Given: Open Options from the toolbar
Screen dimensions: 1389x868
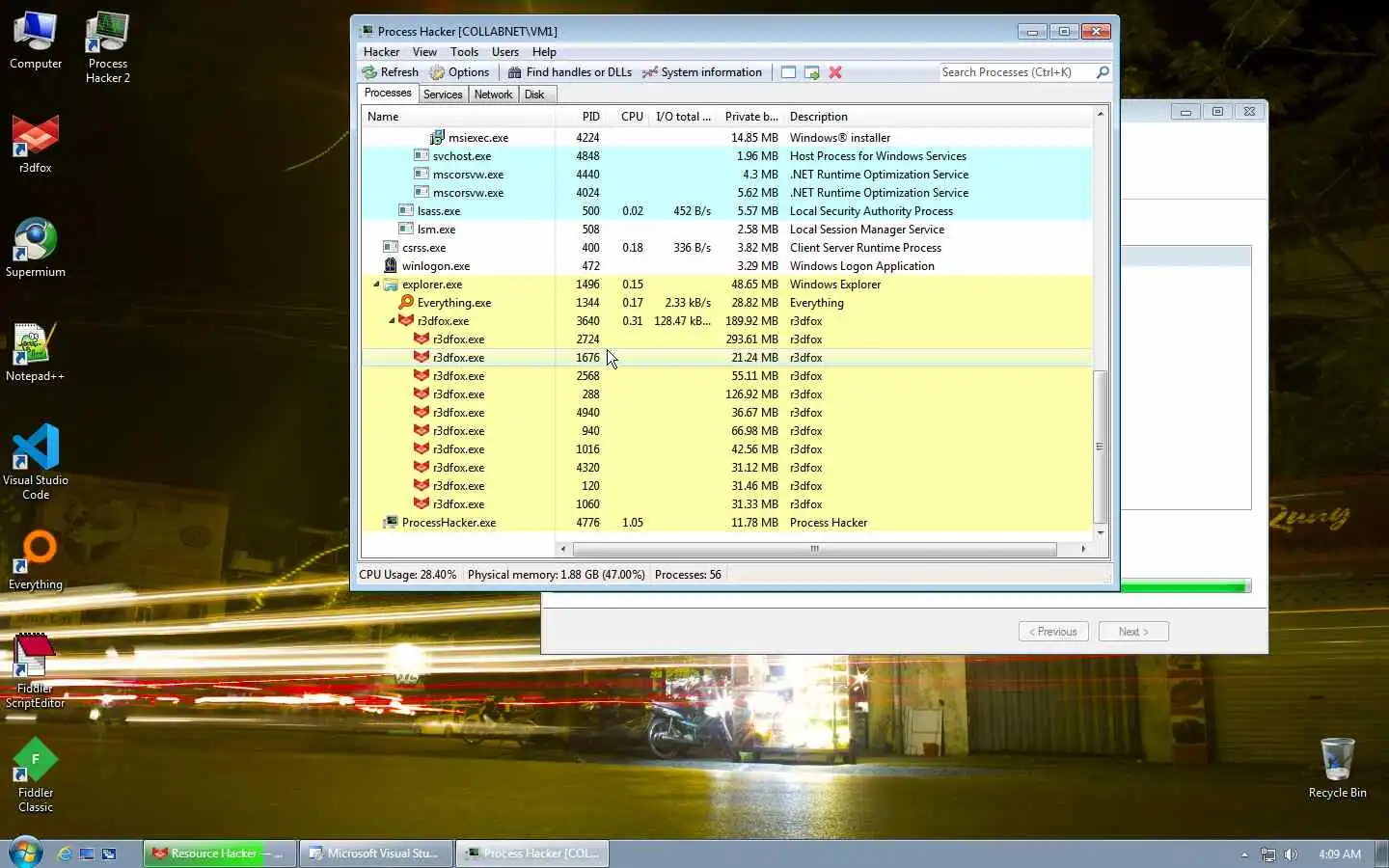Looking at the screenshot, I should click(459, 72).
